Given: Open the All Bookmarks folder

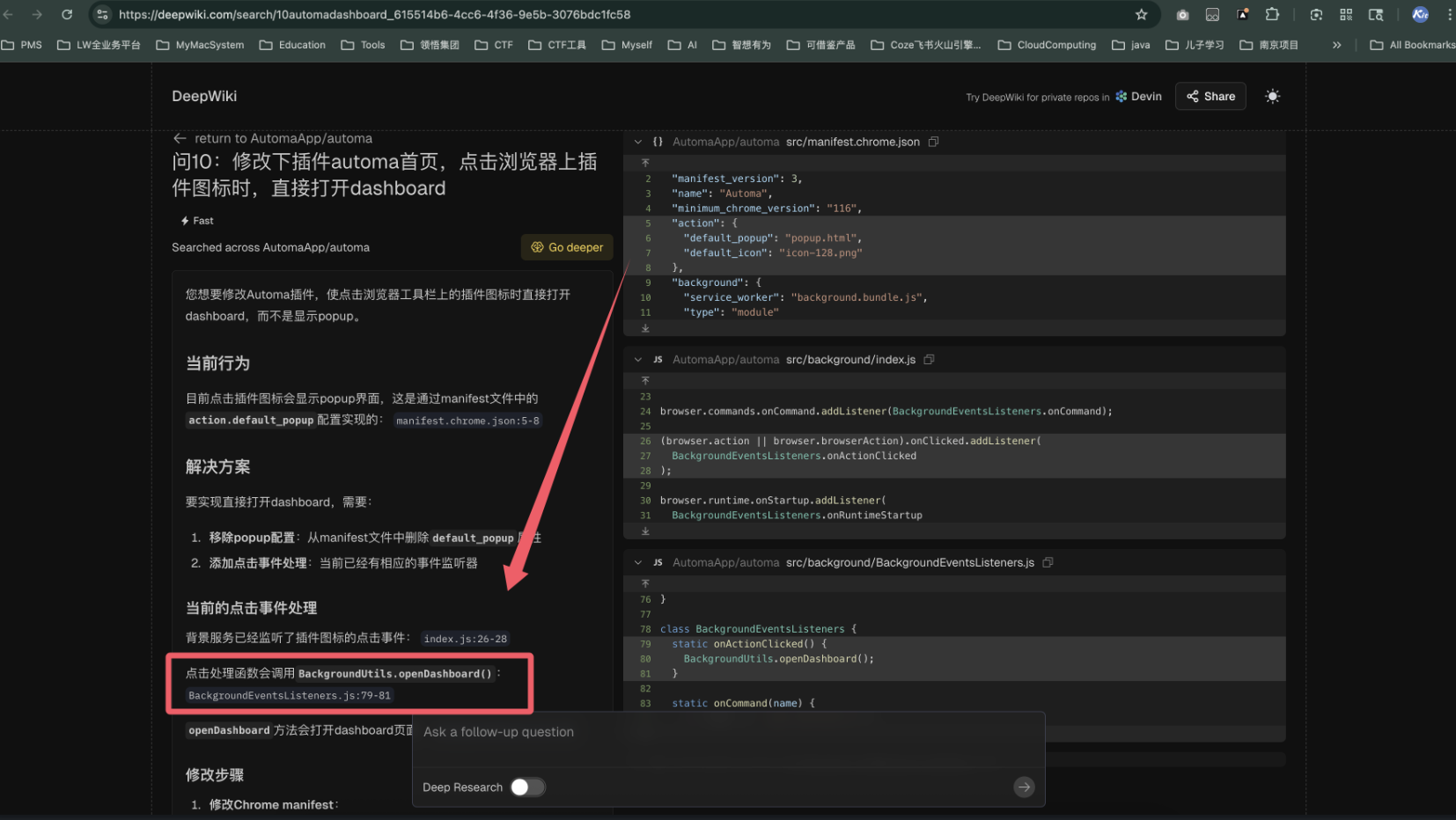Looking at the screenshot, I should [1412, 45].
